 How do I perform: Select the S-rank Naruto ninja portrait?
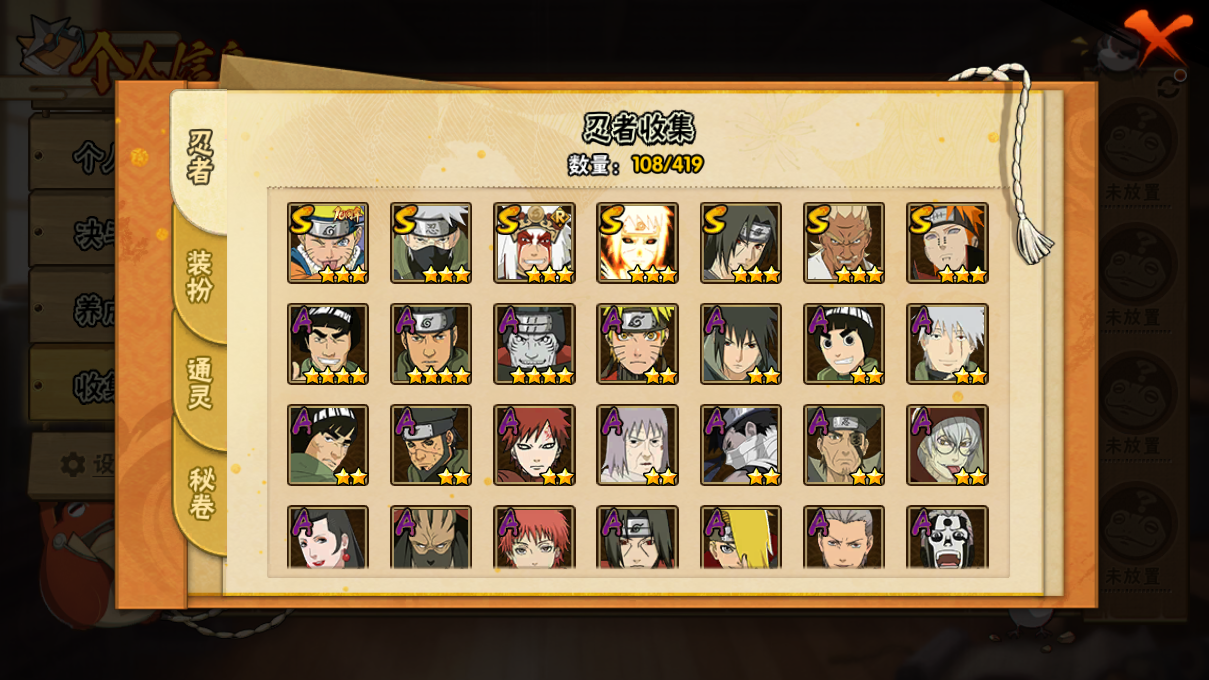click(328, 243)
